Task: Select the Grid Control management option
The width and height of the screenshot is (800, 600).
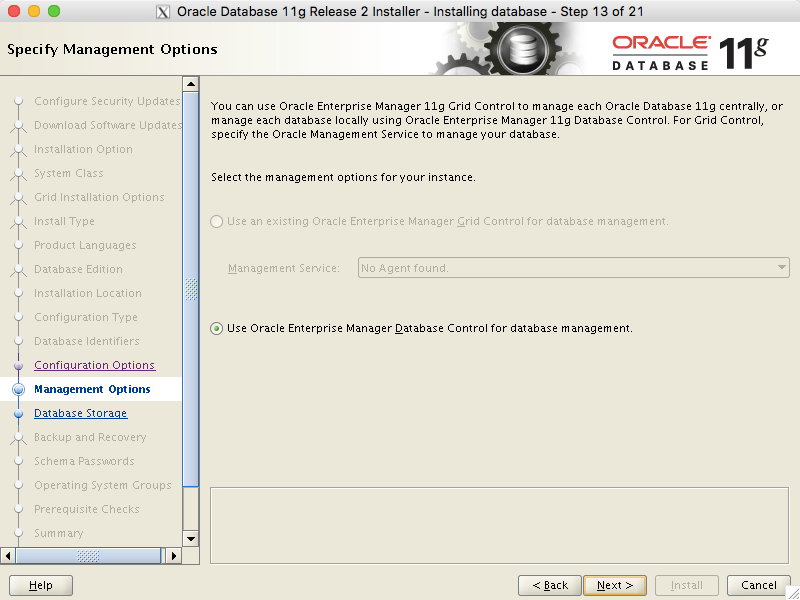Action: (x=216, y=221)
